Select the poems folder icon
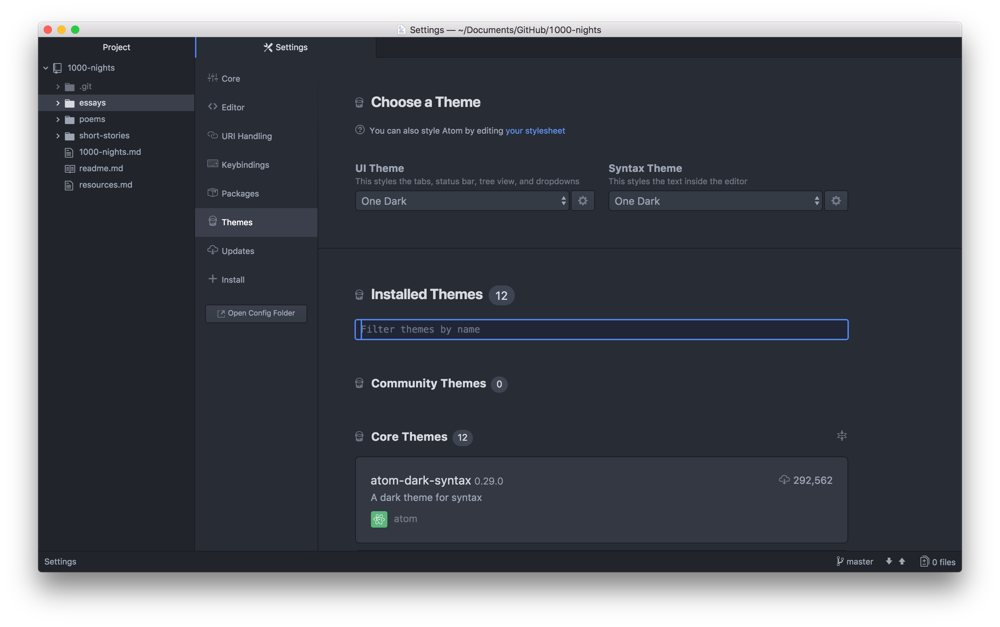1000x627 pixels. (x=70, y=120)
